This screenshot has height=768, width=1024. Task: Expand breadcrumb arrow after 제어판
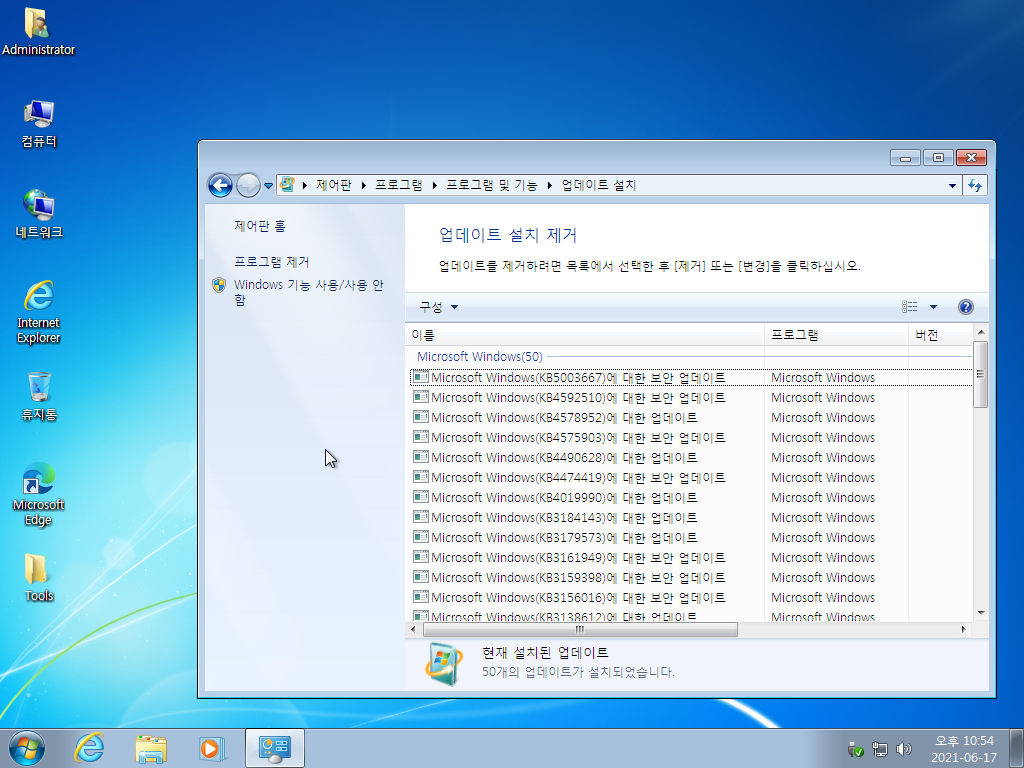[364, 185]
